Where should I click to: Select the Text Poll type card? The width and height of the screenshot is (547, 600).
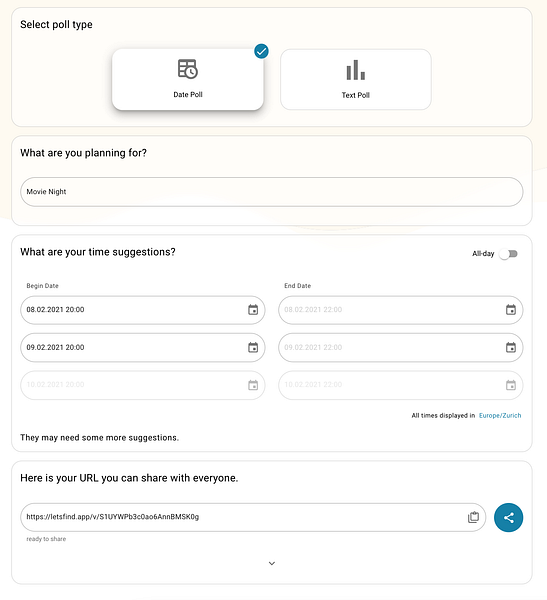pyautogui.click(x=356, y=80)
